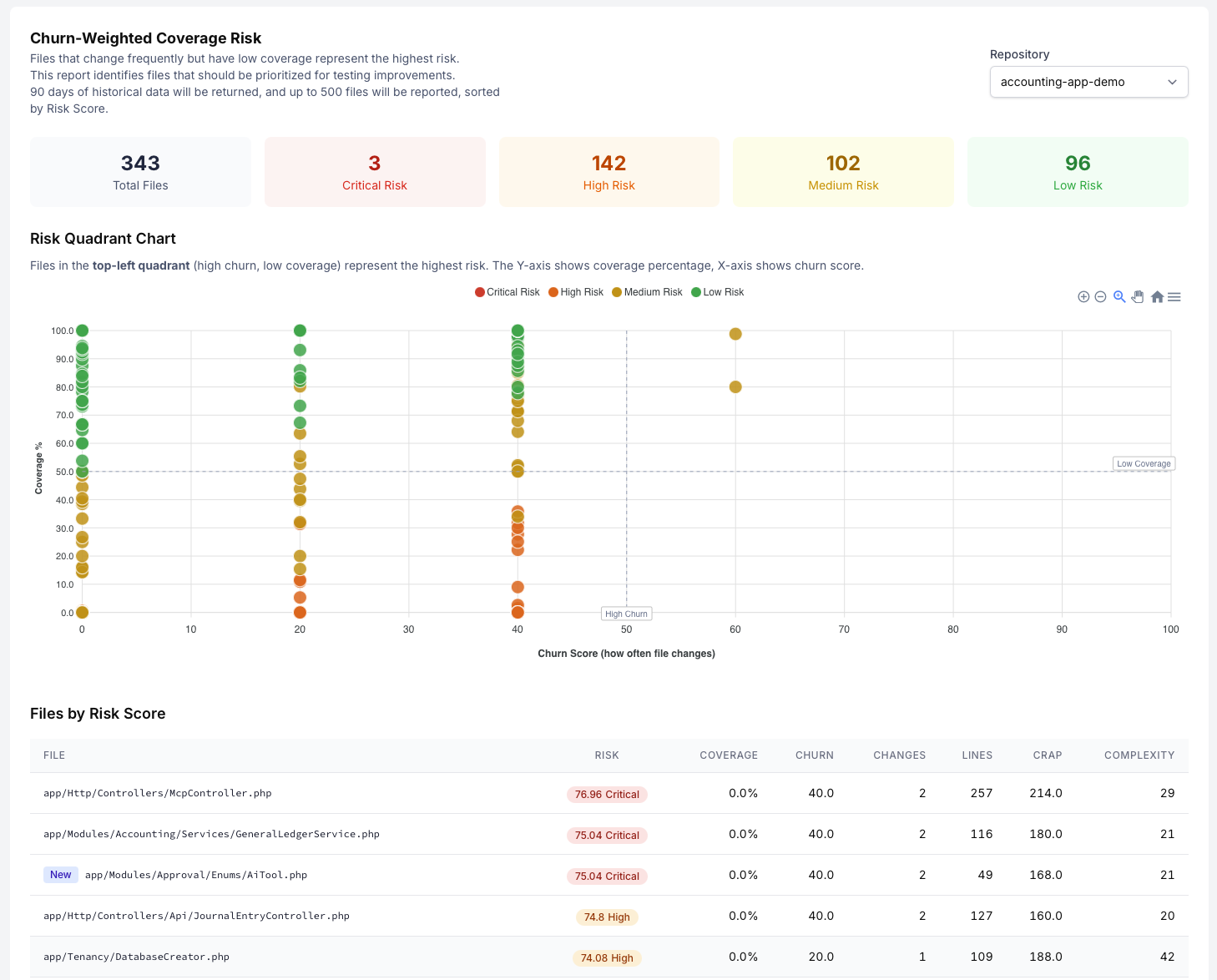Click the Low Risk summary card
Screen dimensions: 1217x980
[x=1077, y=172]
